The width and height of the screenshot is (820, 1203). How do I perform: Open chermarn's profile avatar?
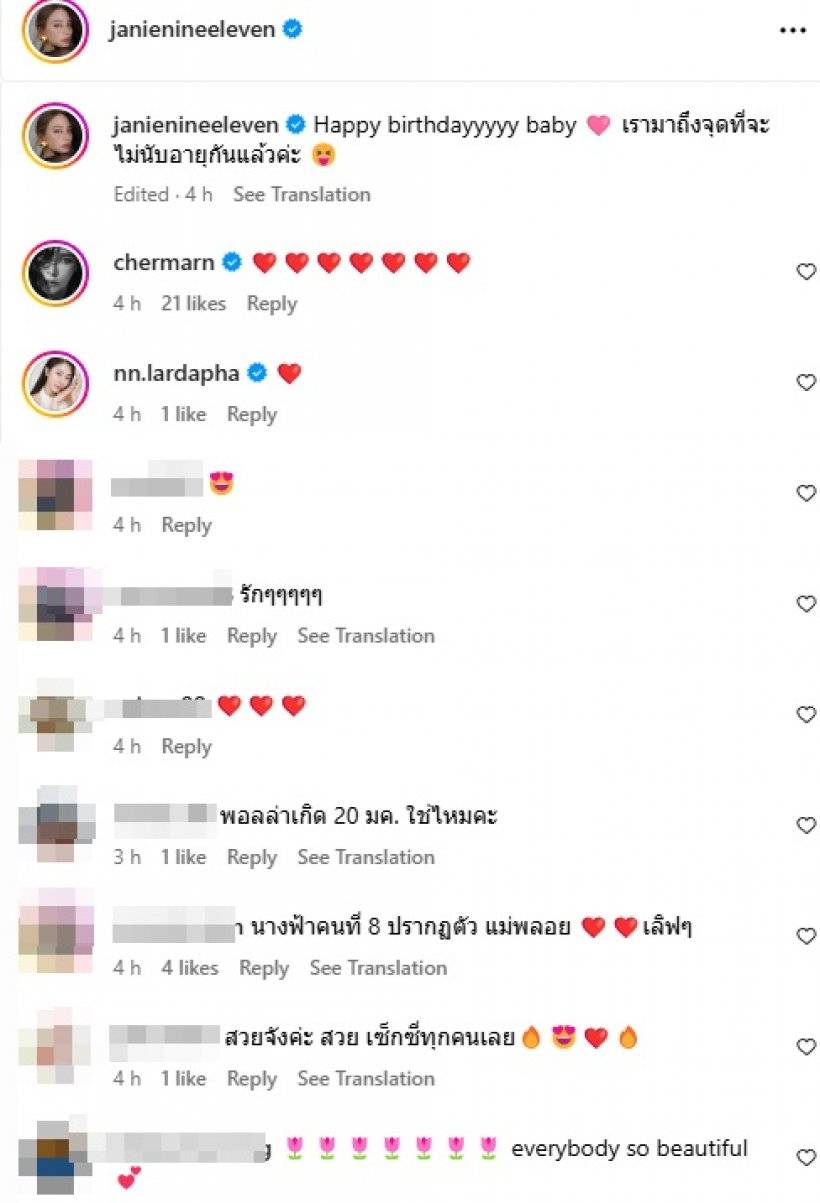coord(56,272)
